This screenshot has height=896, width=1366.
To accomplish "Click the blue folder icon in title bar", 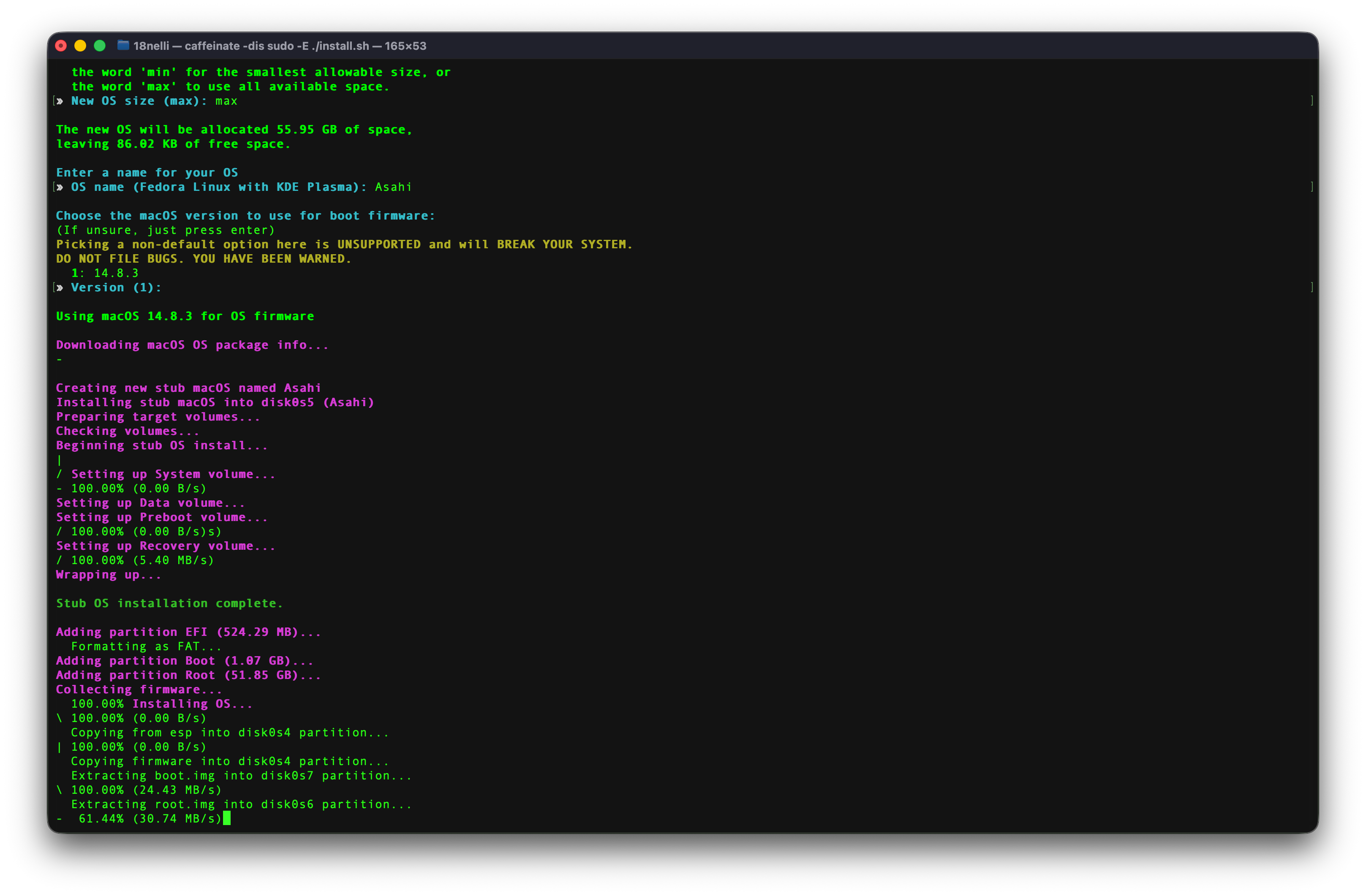I will (123, 45).
